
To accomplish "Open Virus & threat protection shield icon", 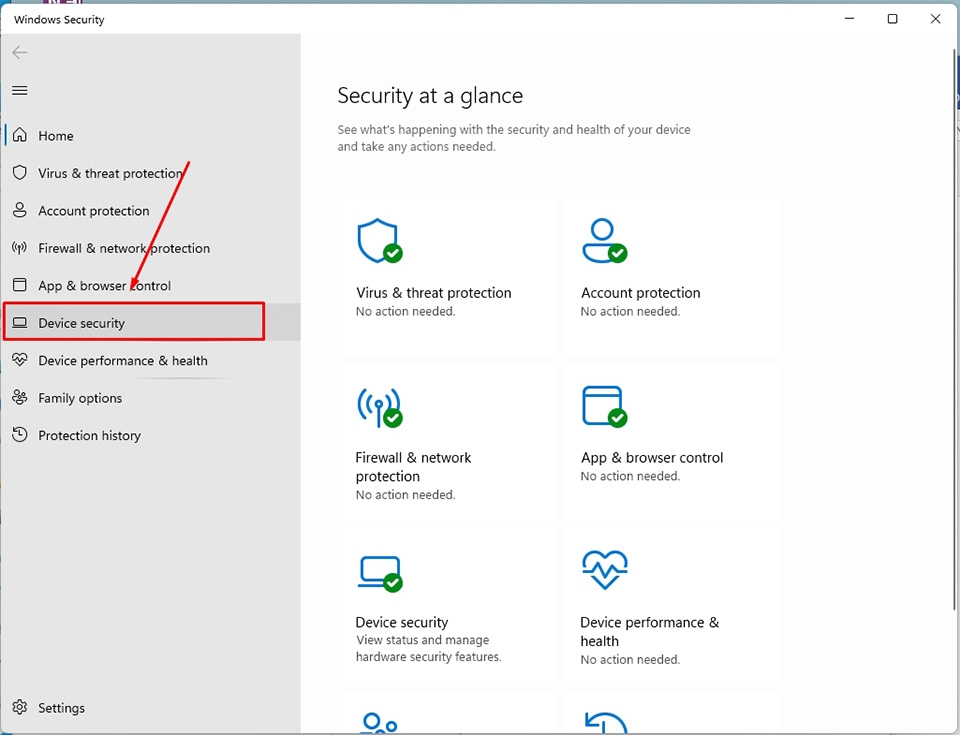I will point(379,239).
